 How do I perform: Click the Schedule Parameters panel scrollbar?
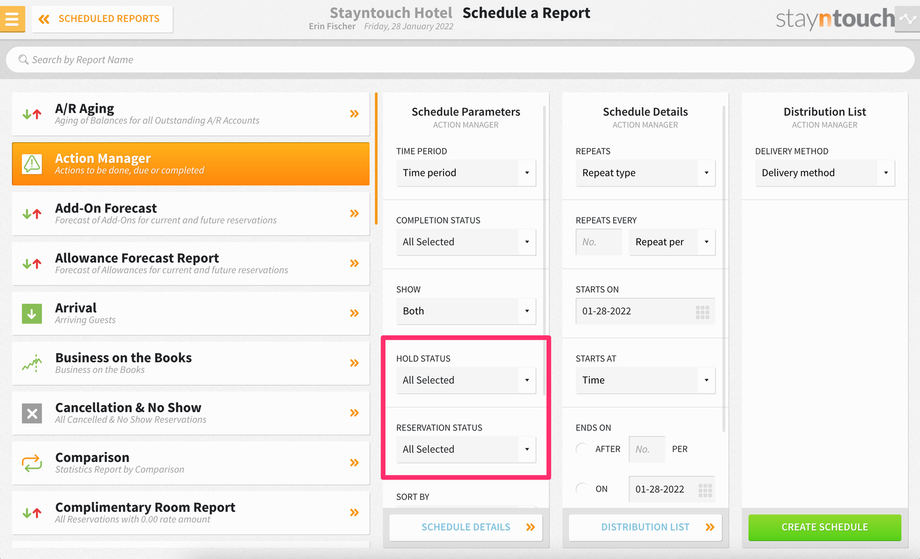click(544, 249)
